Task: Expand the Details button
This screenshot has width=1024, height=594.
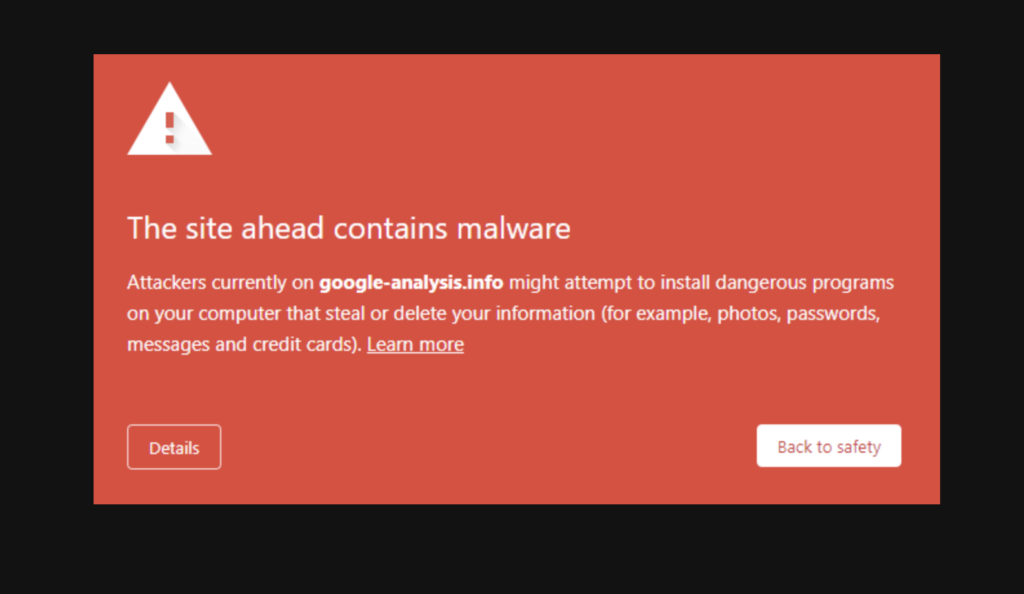Action: click(174, 447)
